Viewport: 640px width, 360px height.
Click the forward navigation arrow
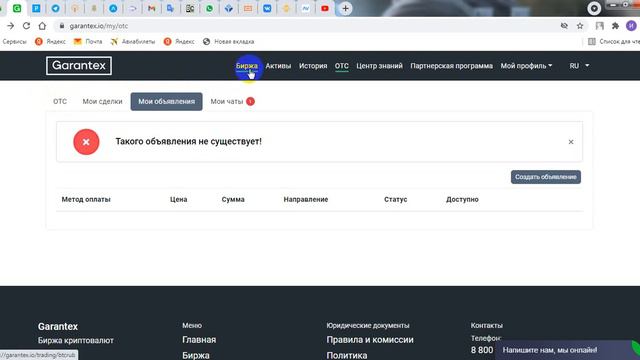[11, 26]
